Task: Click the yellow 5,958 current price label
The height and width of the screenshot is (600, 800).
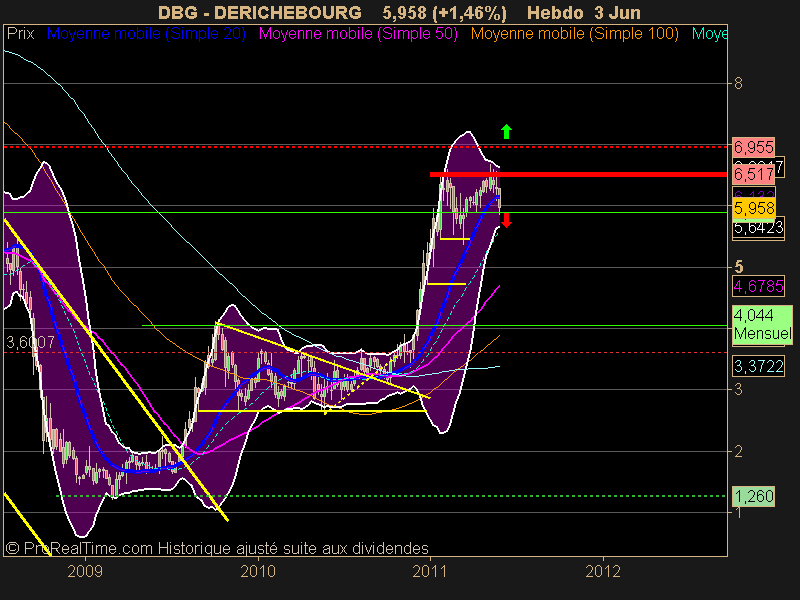Action: [x=754, y=208]
